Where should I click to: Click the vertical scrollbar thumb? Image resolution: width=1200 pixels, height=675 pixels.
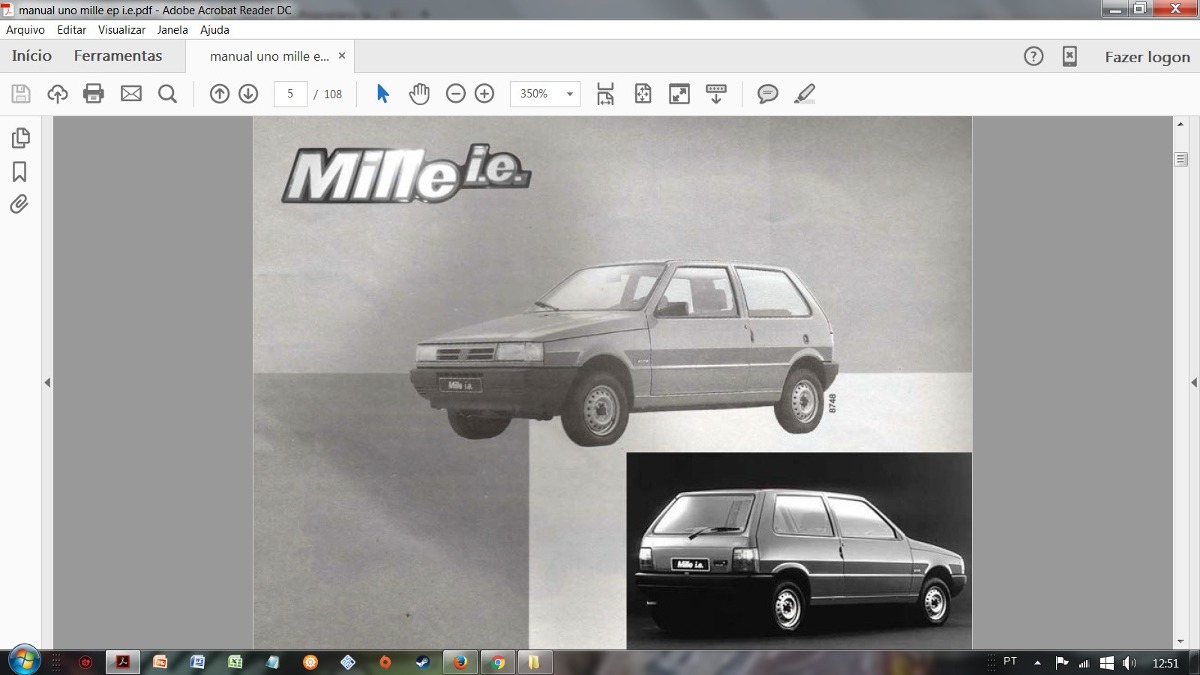click(1181, 159)
